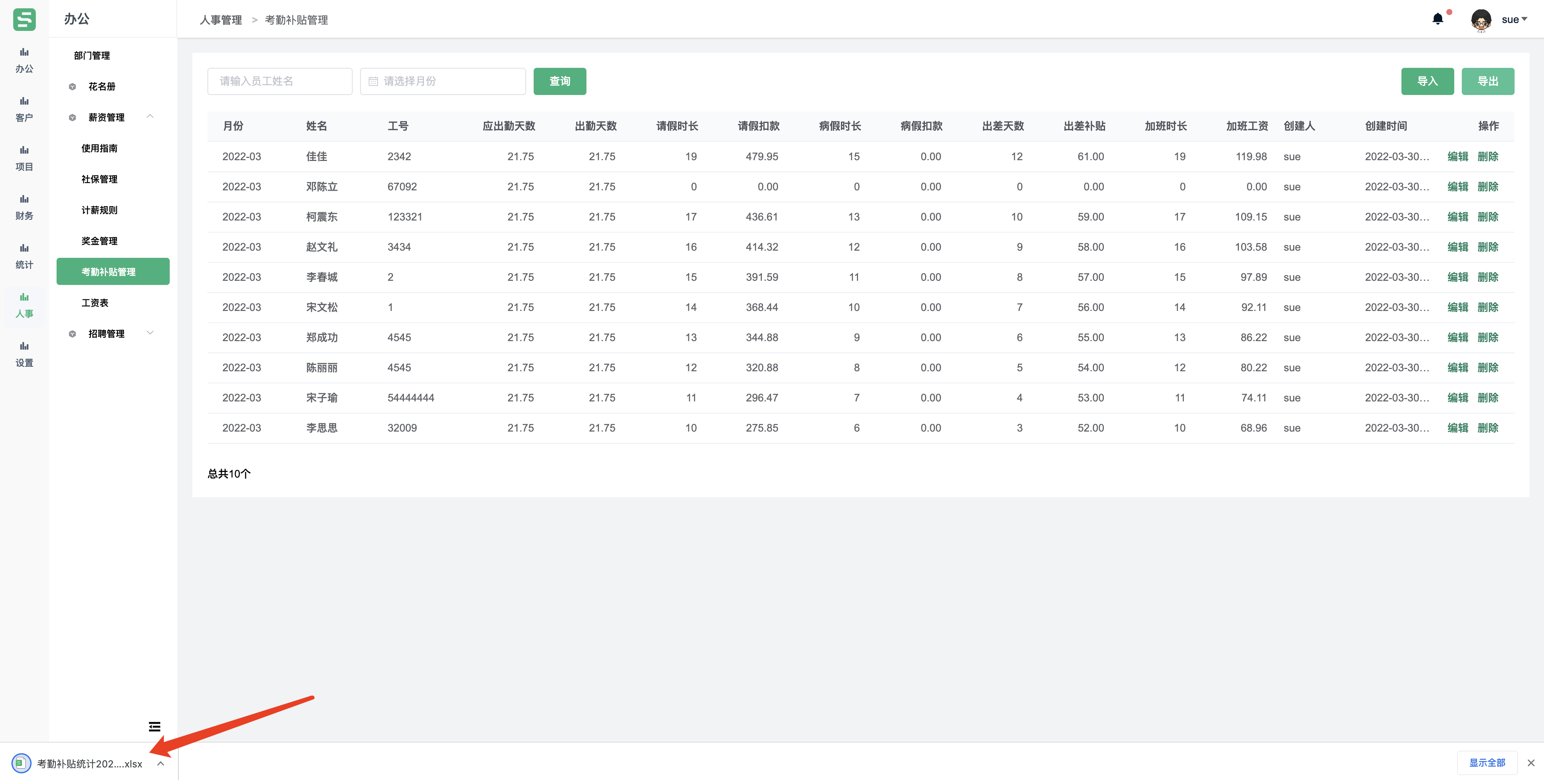The height and width of the screenshot is (784, 1544).
Task: Open the sue user dropdown
Action: (1514, 20)
